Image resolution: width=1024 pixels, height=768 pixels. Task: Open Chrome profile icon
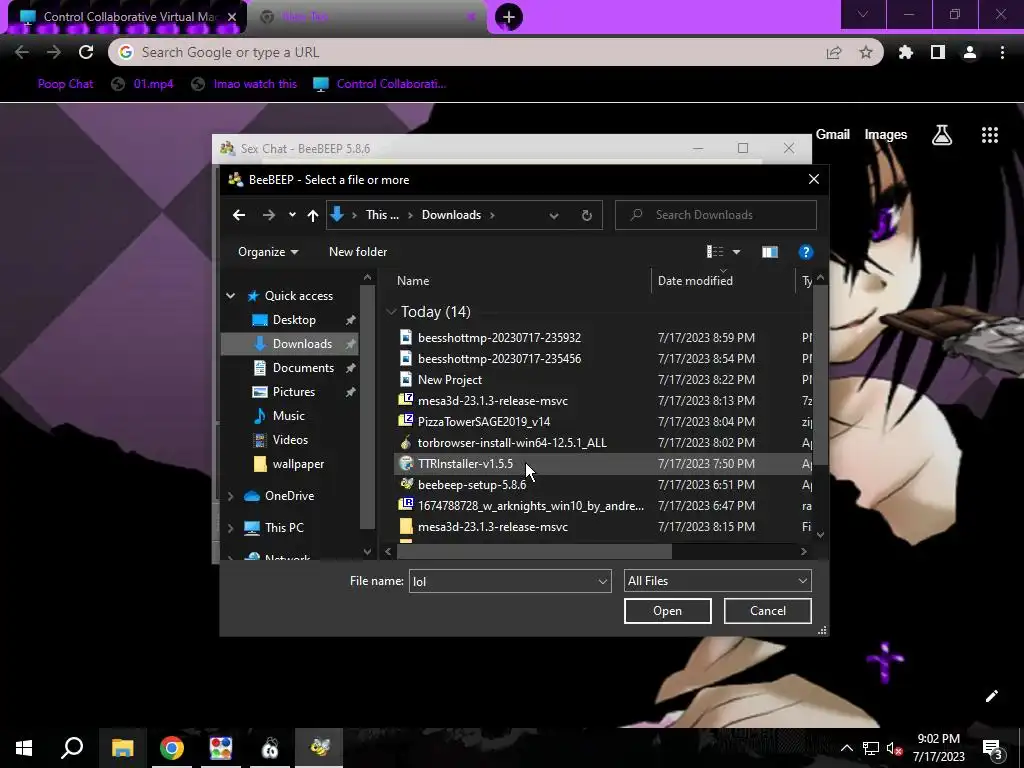(x=970, y=52)
